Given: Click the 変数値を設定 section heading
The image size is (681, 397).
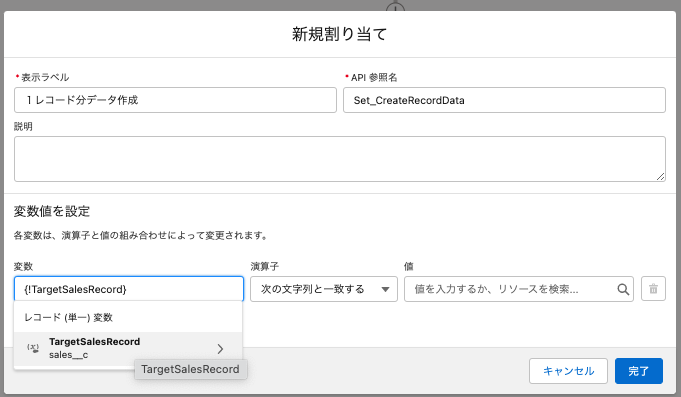Looking at the screenshot, I should 52,212.
